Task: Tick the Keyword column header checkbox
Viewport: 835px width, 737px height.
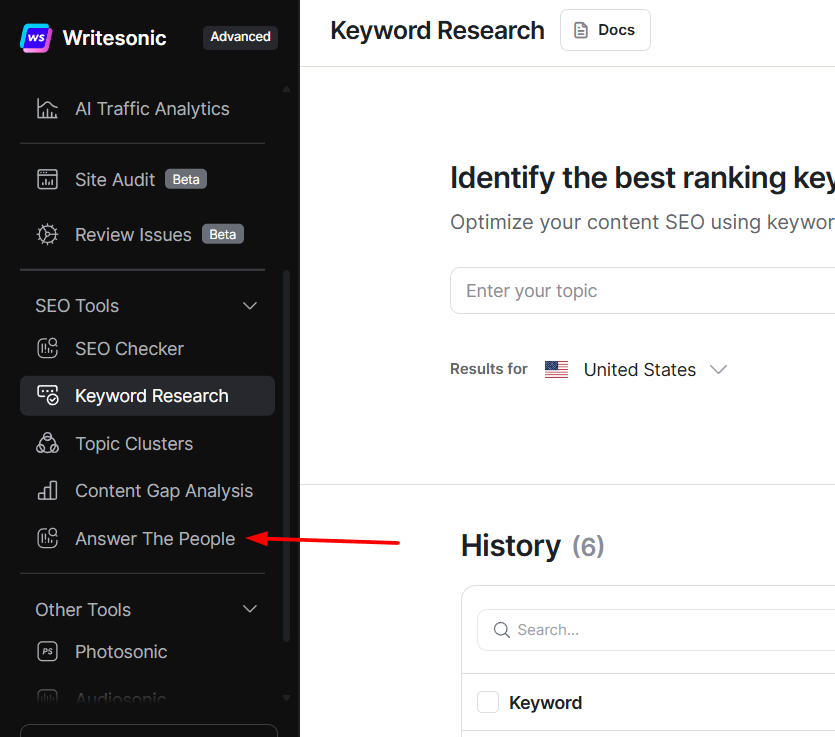Action: point(488,702)
